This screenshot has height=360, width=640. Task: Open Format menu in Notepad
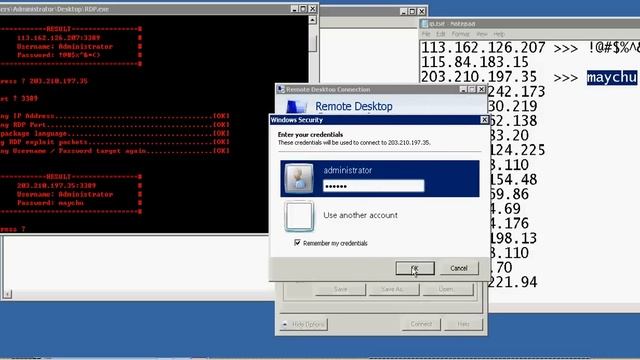[460, 34]
